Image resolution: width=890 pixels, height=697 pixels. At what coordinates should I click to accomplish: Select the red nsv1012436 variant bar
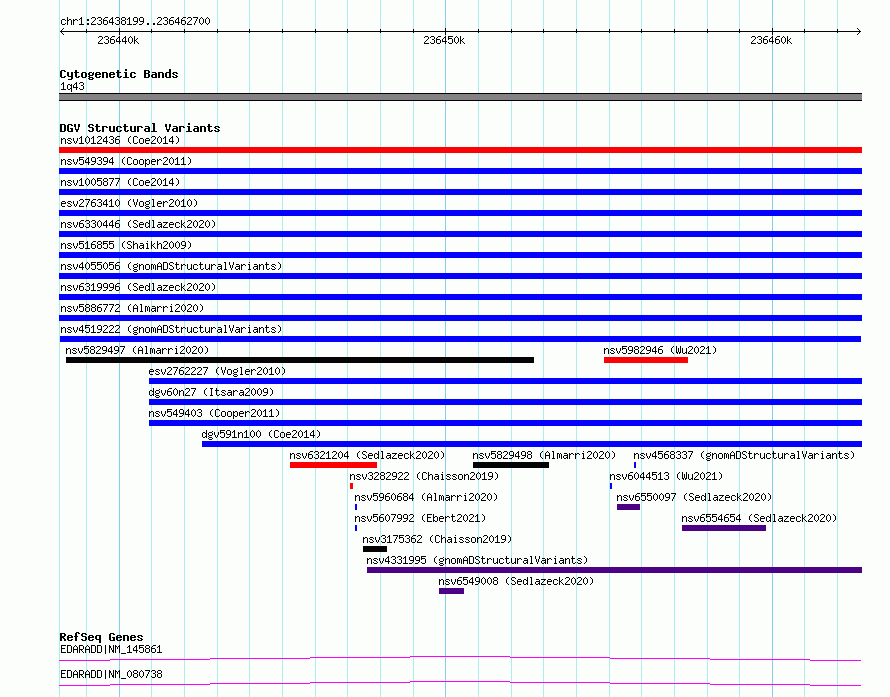[x=460, y=150]
